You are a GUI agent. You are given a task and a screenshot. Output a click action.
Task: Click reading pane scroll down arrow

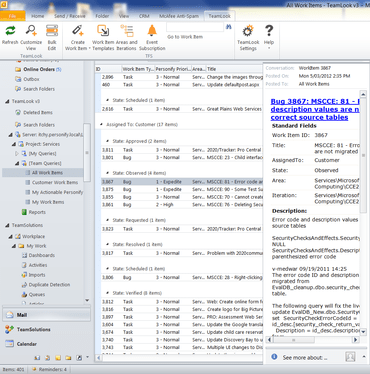(x=363, y=332)
